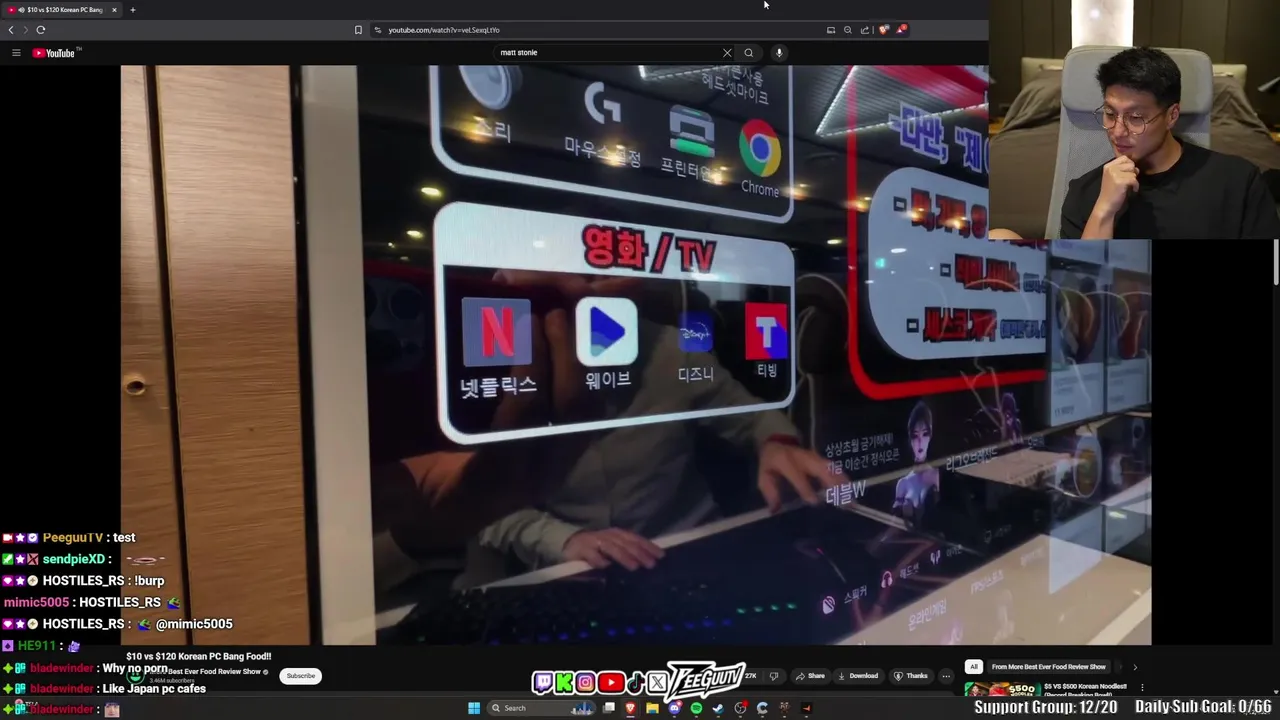
Task: Send Thanks to the creator
Action: point(911,676)
